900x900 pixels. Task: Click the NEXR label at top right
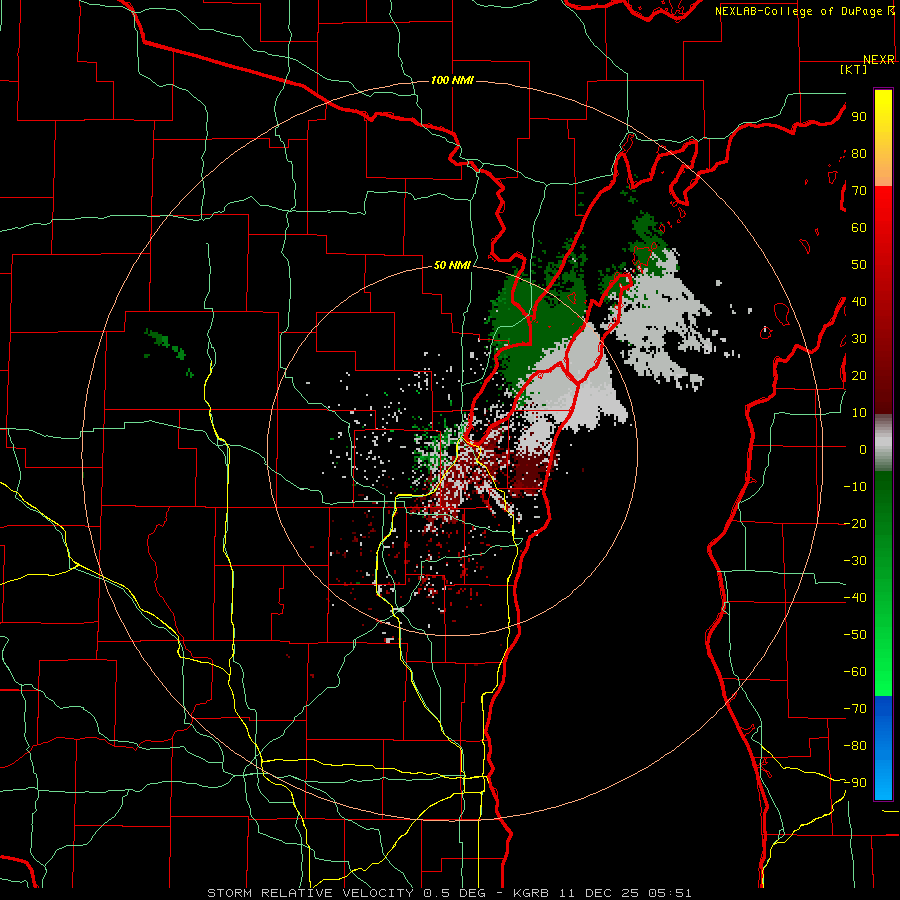879,60
